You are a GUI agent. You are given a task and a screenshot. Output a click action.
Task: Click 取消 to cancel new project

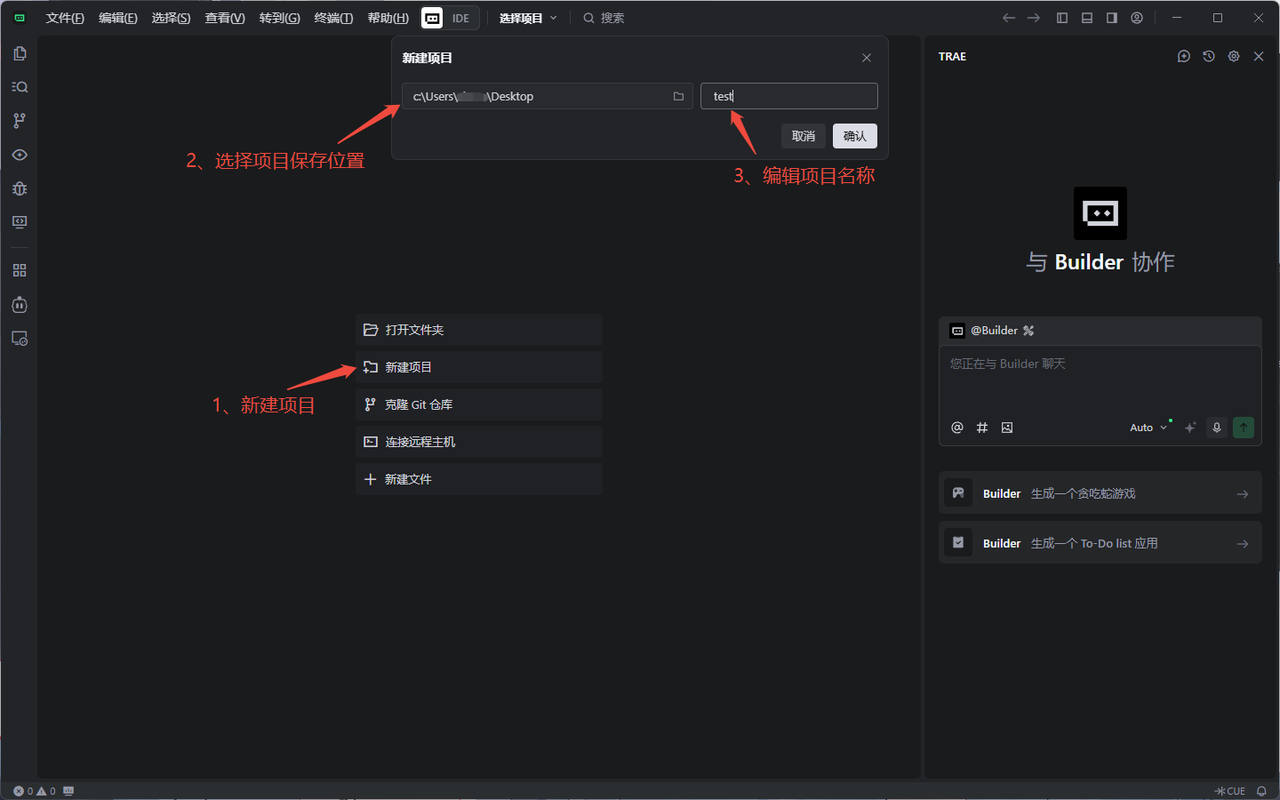(803, 136)
